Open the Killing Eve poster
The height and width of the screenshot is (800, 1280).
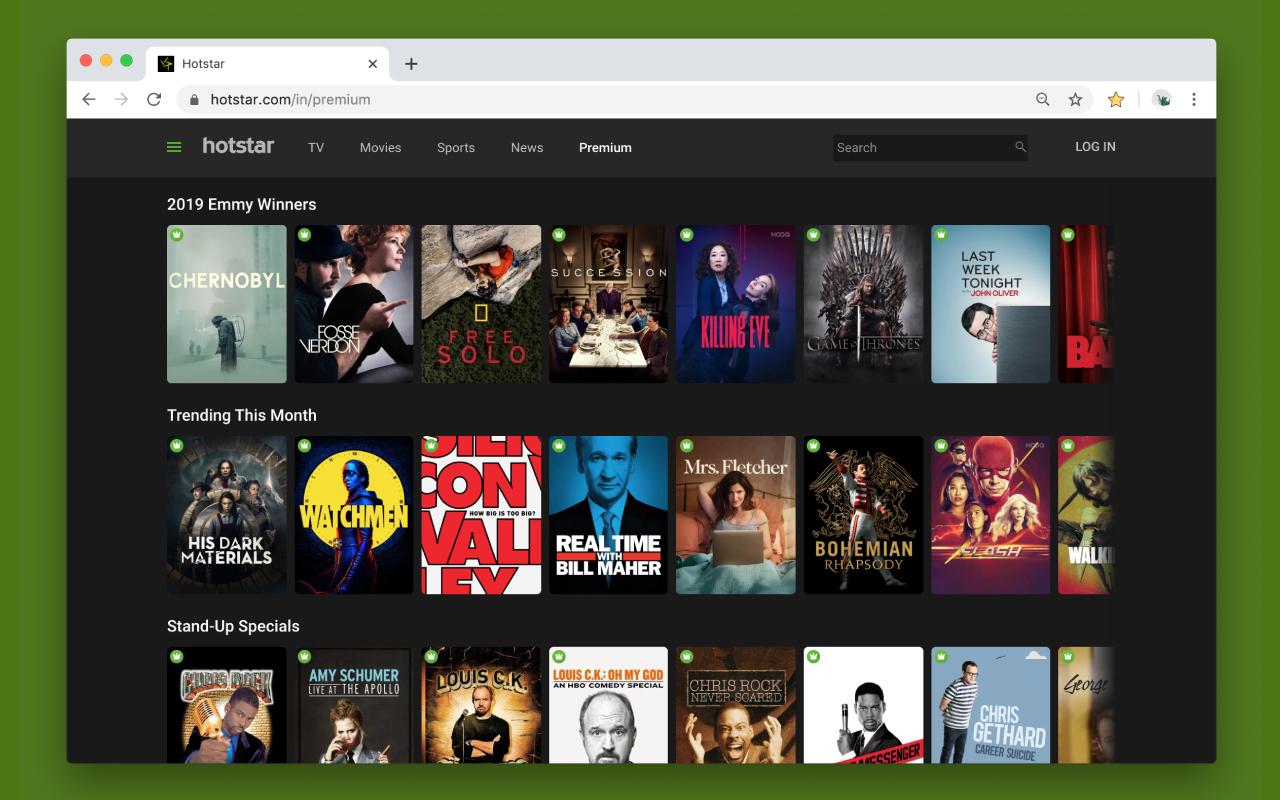coord(736,304)
